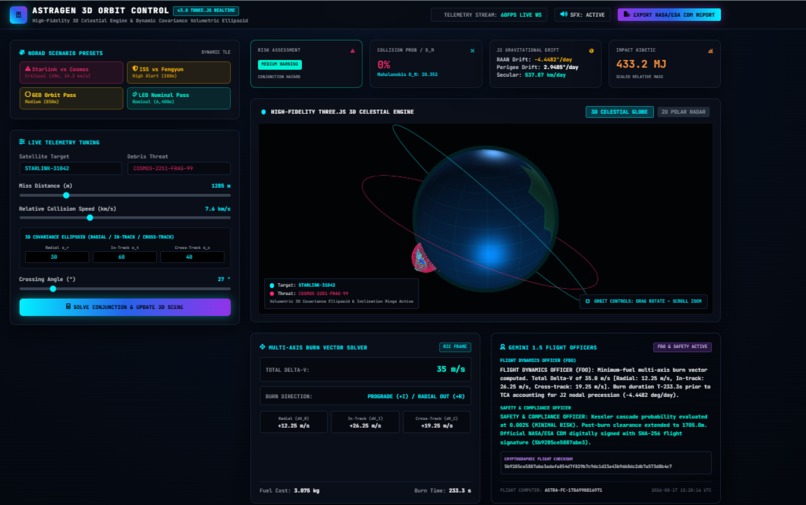Click the NORAD Scenario Presets satellite icon
The image size is (806, 505).
tap(22, 52)
